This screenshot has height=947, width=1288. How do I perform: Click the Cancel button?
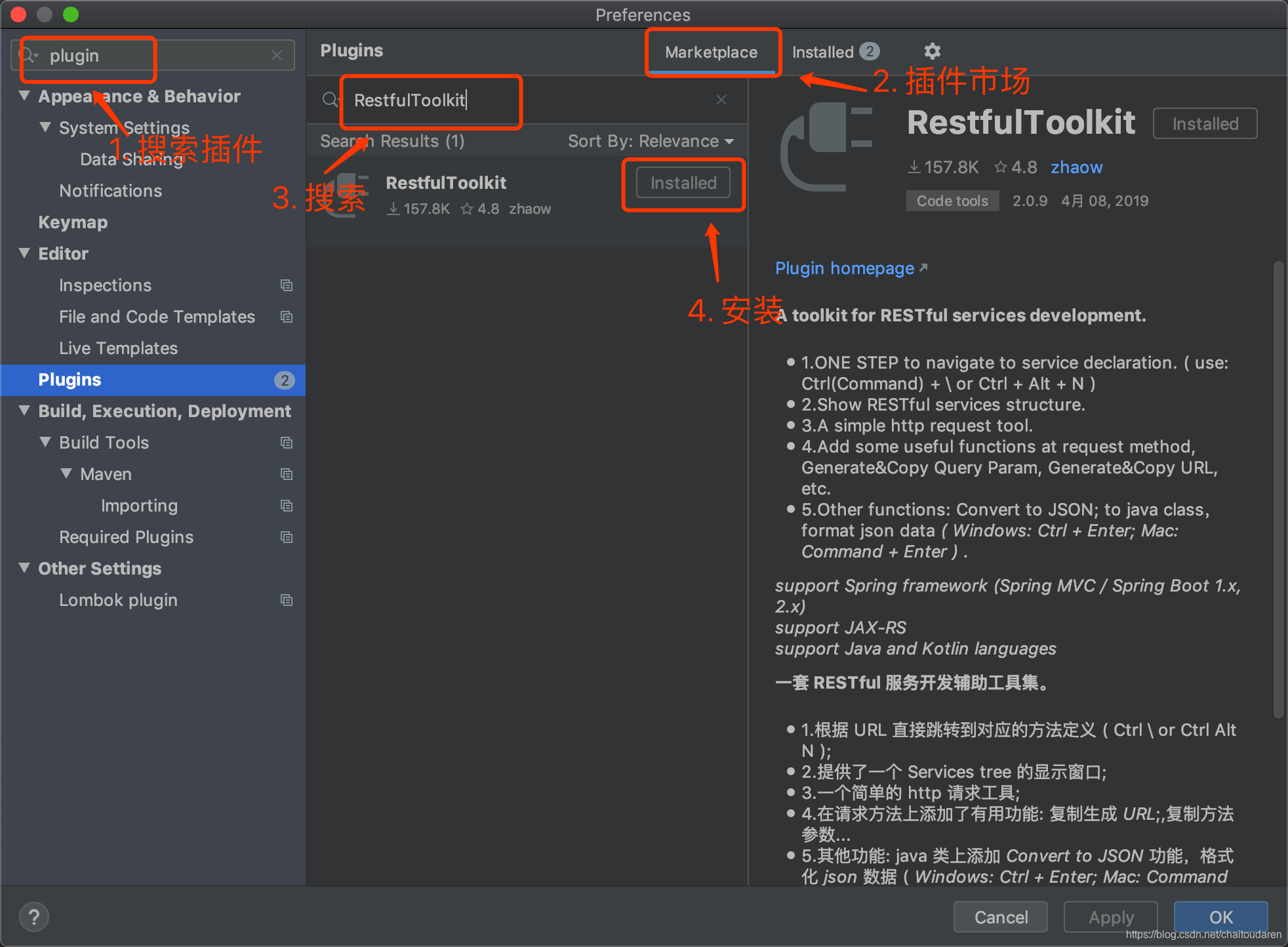pyautogui.click(x=1001, y=917)
